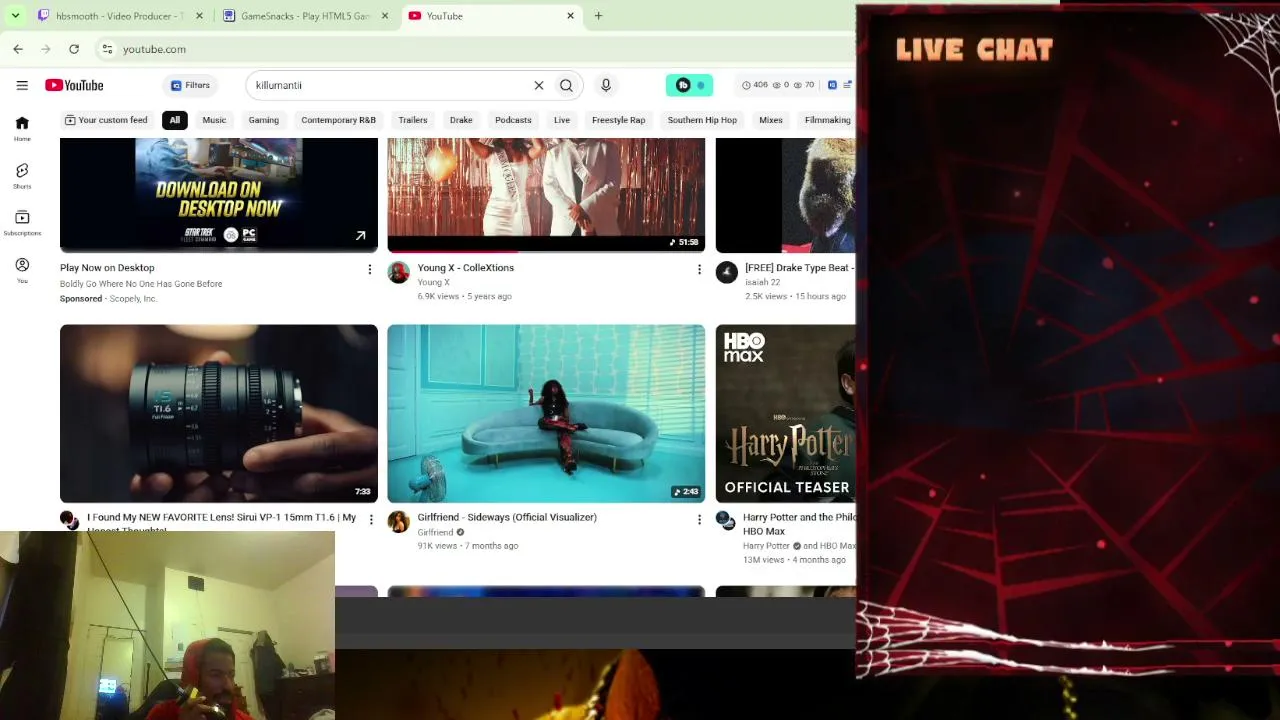
Task: Close the YouTube tab
Action: (571, 16)
